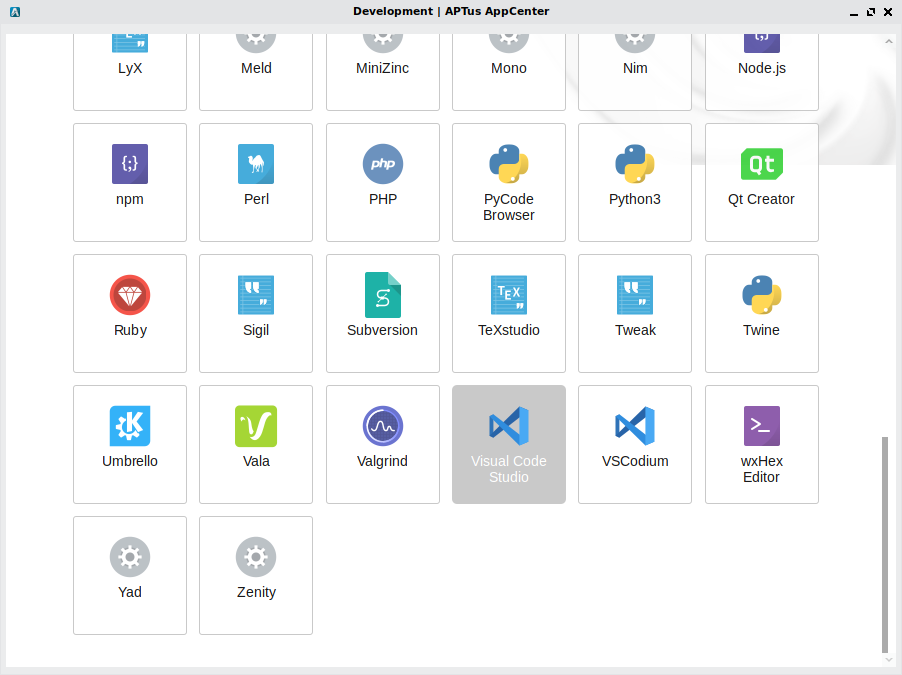Image resolution: width=902 pixels, height=675 pixels.
Task: Click the APTus app icon in title bar
Action: 15,12
